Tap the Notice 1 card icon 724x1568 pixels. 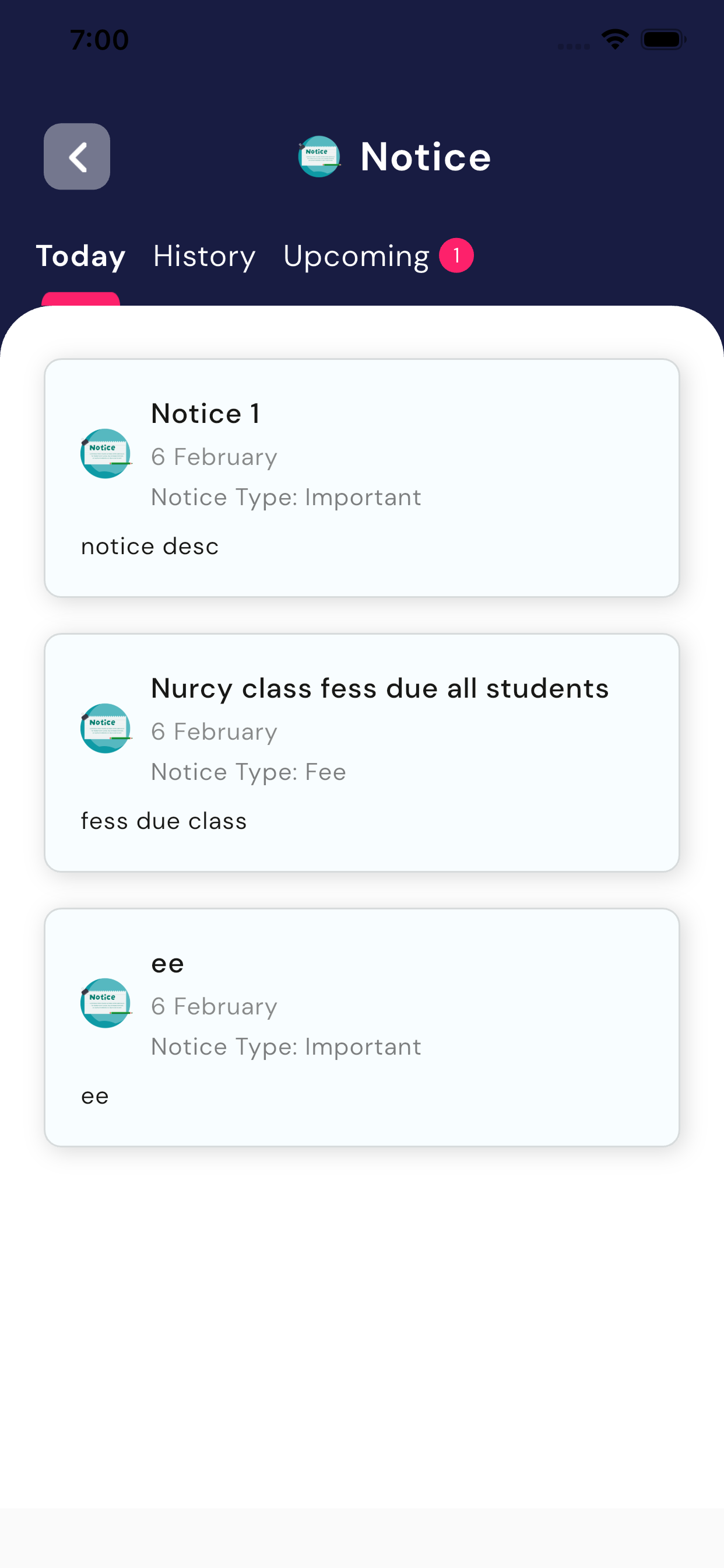[106, 453]
